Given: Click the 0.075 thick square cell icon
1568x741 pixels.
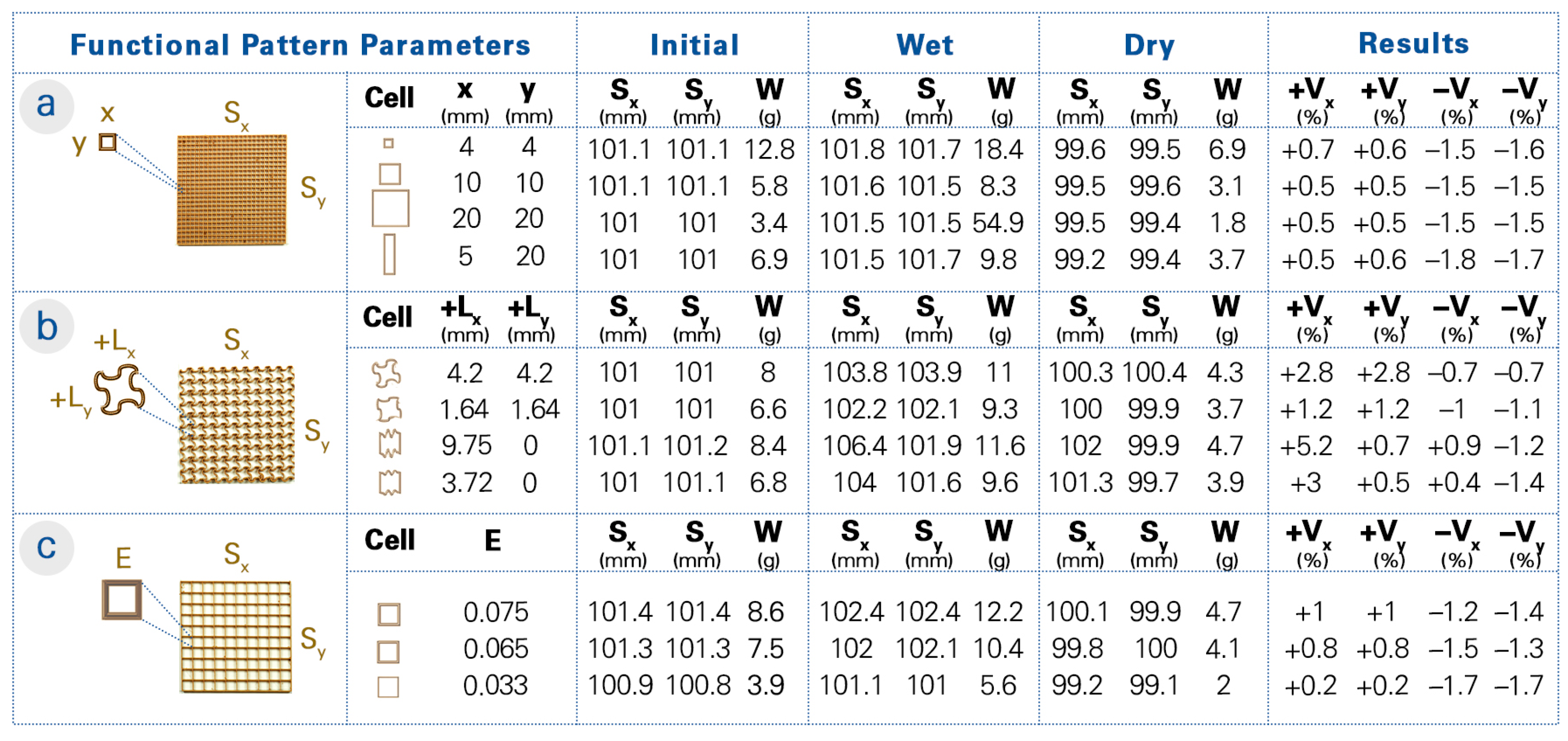Looking at the screenshot, I should [x=389, y=614].
